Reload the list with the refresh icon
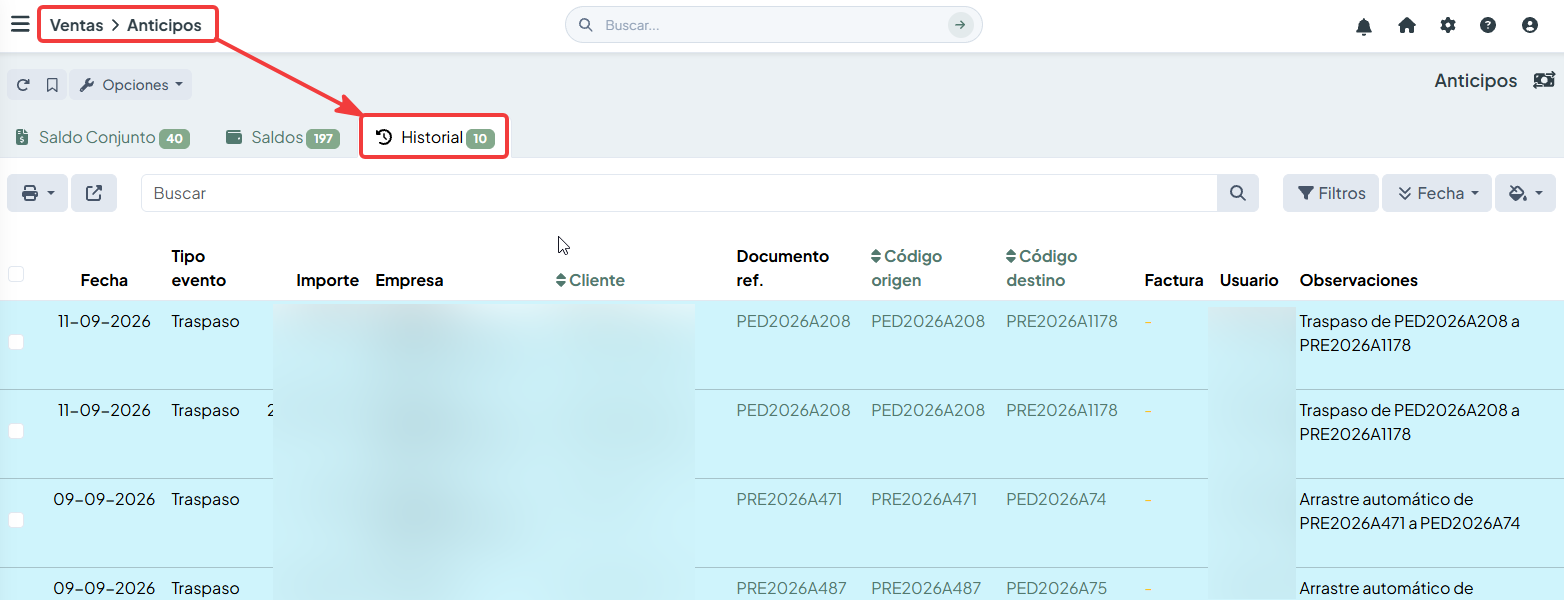The width and height of the screenshot is (1564, 600). [x=23, y=85]
